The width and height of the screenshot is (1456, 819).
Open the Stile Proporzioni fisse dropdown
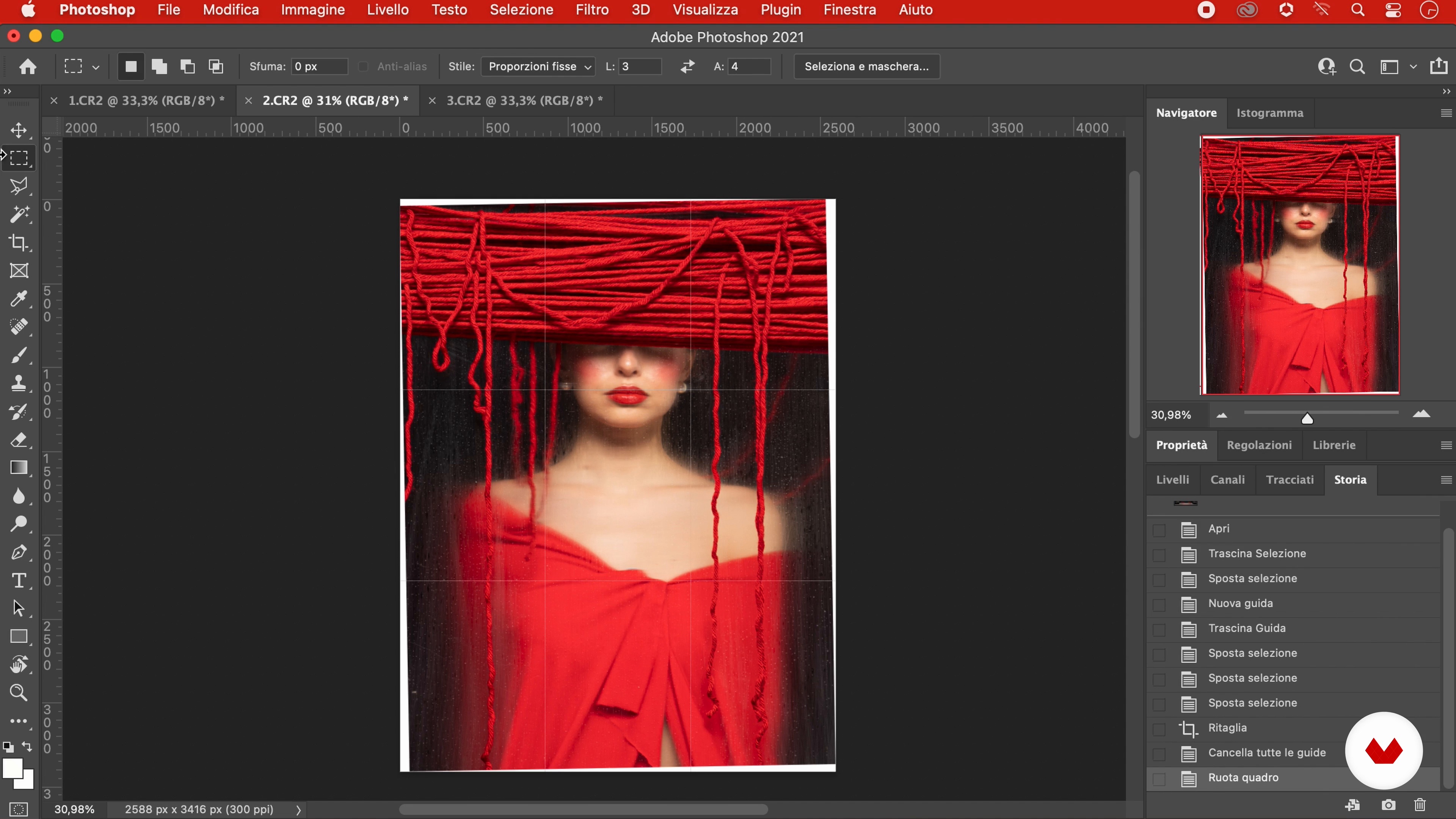coord(538,67)
